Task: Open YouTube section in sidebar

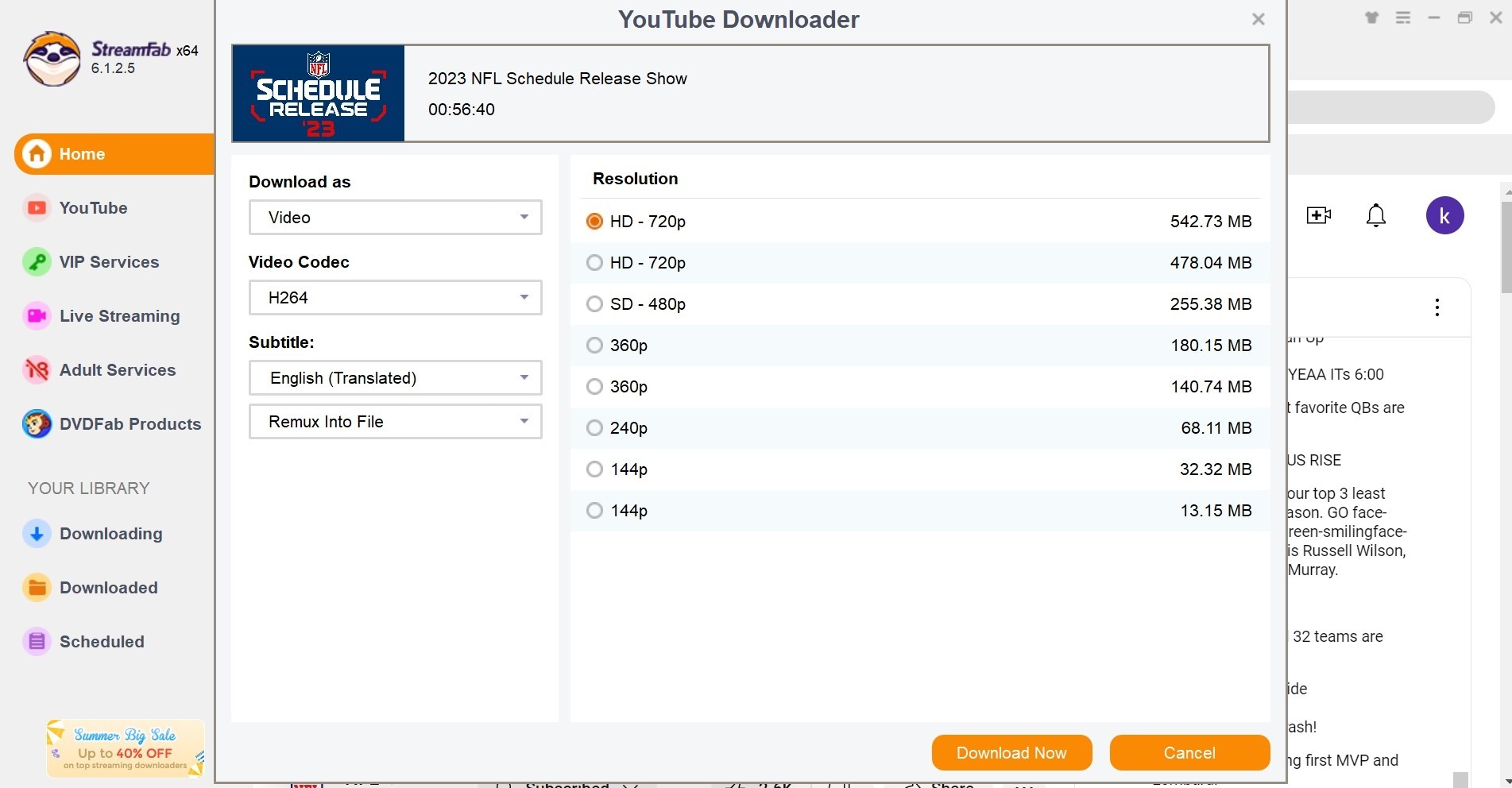Action: point(93,208)
